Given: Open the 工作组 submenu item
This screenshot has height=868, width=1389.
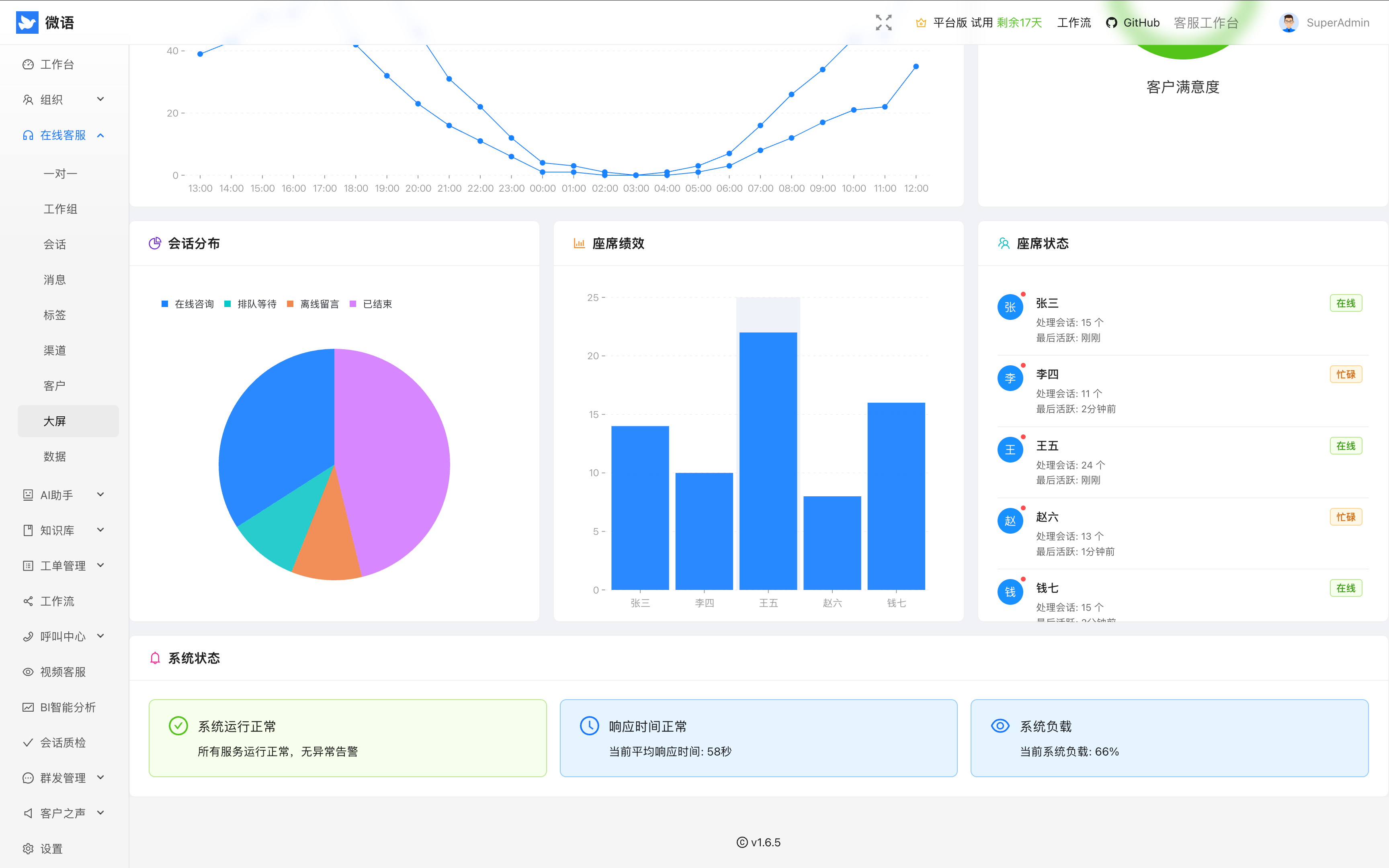Looking at the screenshot, I should pyautogui.click(x=68, y=209).
